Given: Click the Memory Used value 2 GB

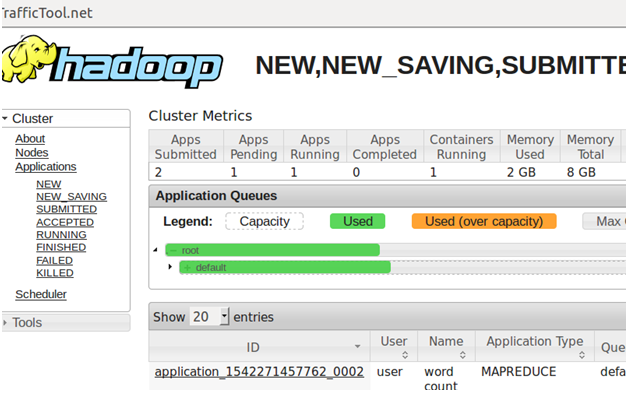Looking at the screenshot, I should (521, 172).
